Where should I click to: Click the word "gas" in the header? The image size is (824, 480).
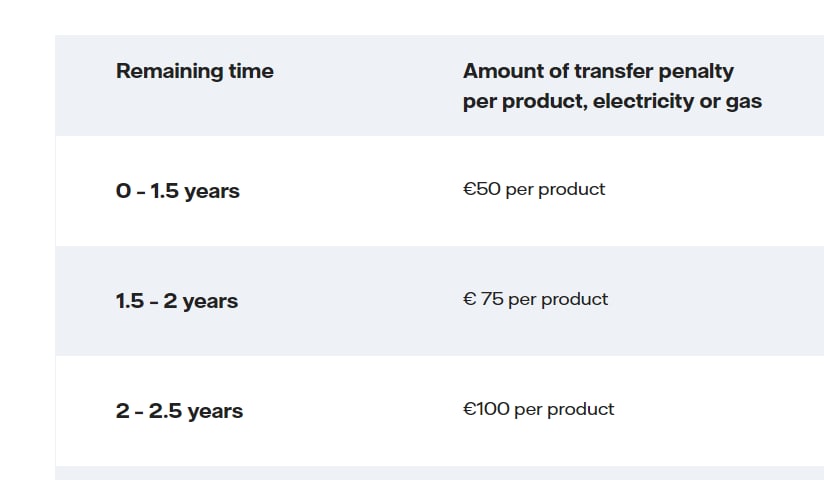pyautogui.click(x=744, y=103)
